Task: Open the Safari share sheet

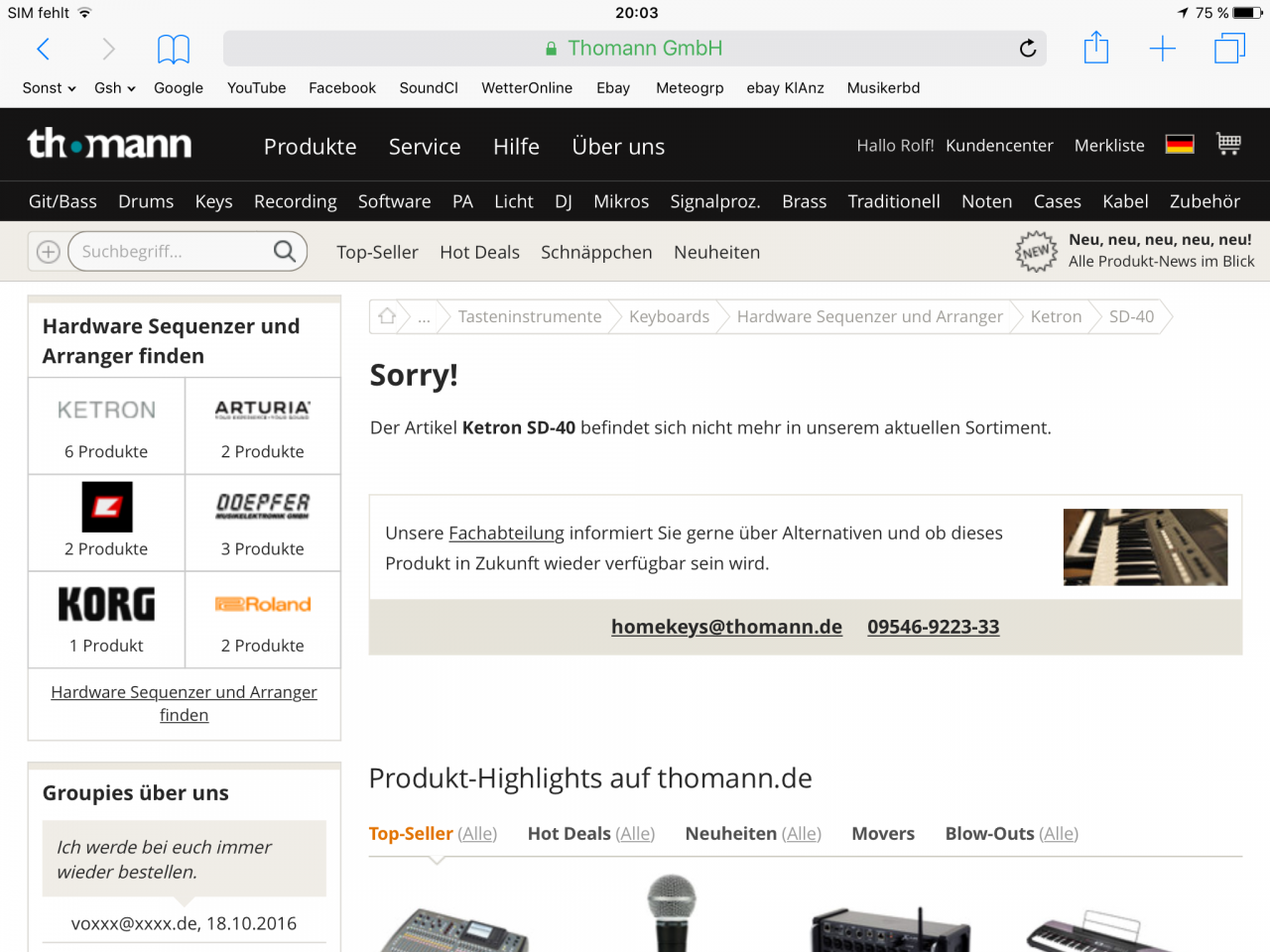Action: (1096, 48)
